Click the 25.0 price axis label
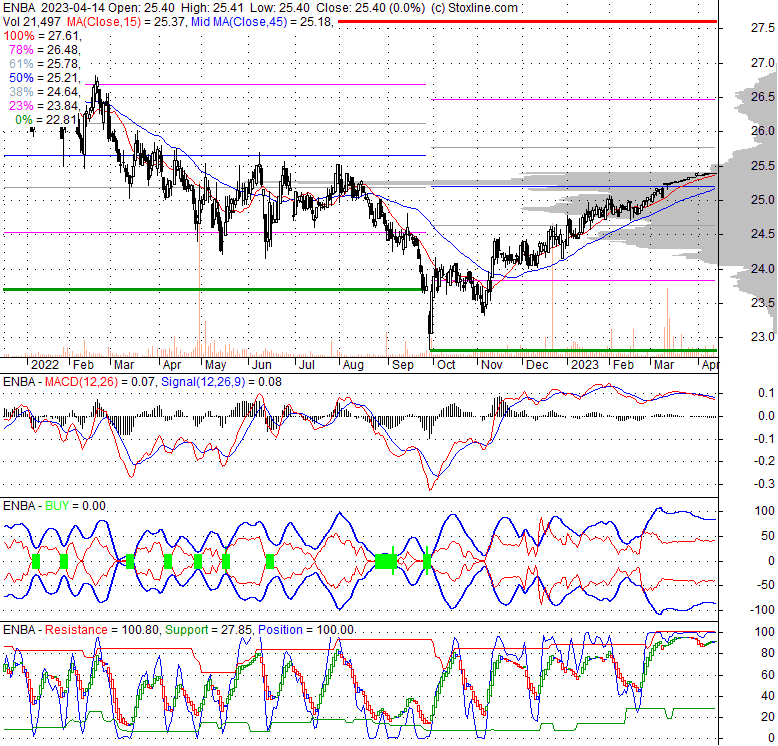Image resolution: width=778 pixels, height=746 pixels. click(x=762, y=199)
